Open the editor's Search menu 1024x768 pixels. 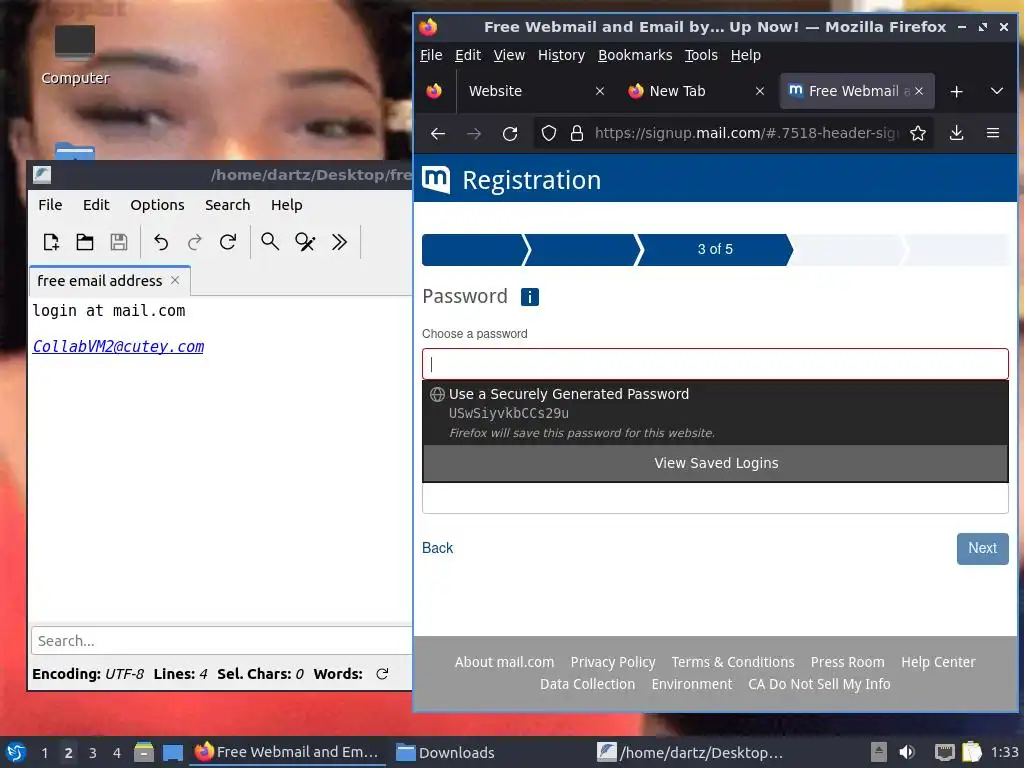point(227,205)
